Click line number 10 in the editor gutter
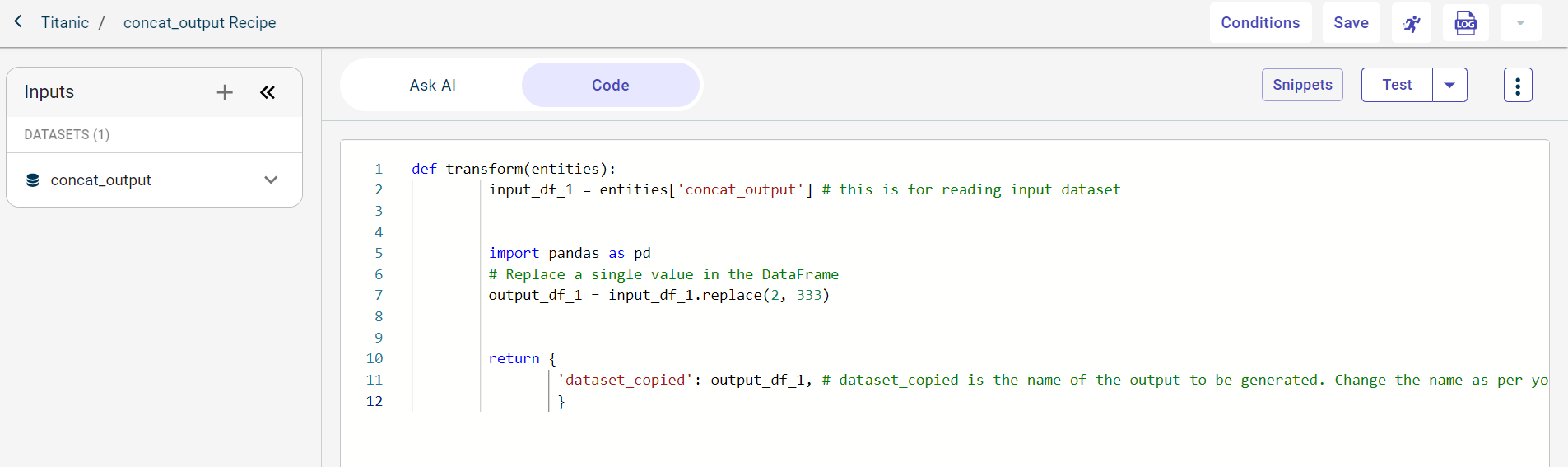Screen dimensions: 1568x467 point(375,358)
